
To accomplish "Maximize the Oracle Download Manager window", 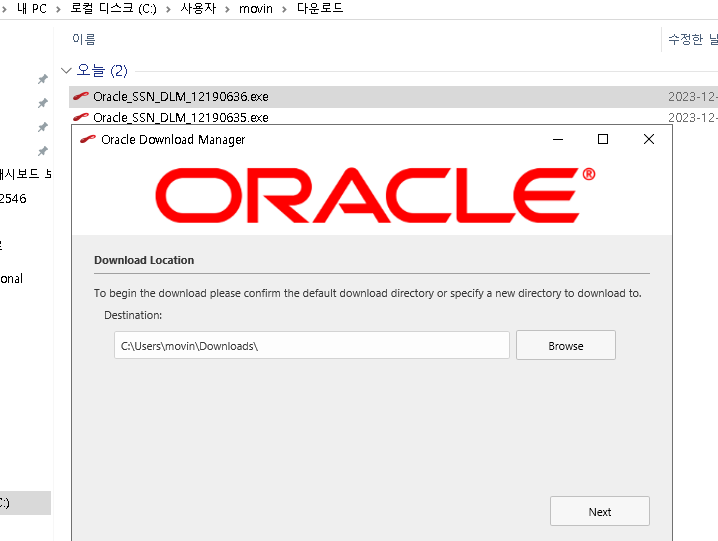I will point(603,139).
